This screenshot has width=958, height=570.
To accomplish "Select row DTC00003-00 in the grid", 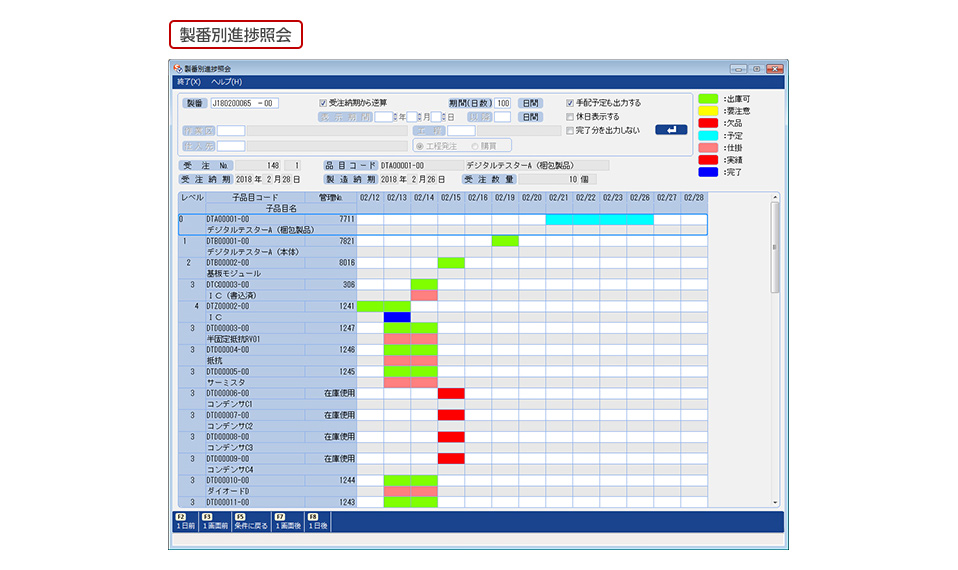I will point(442,290).
